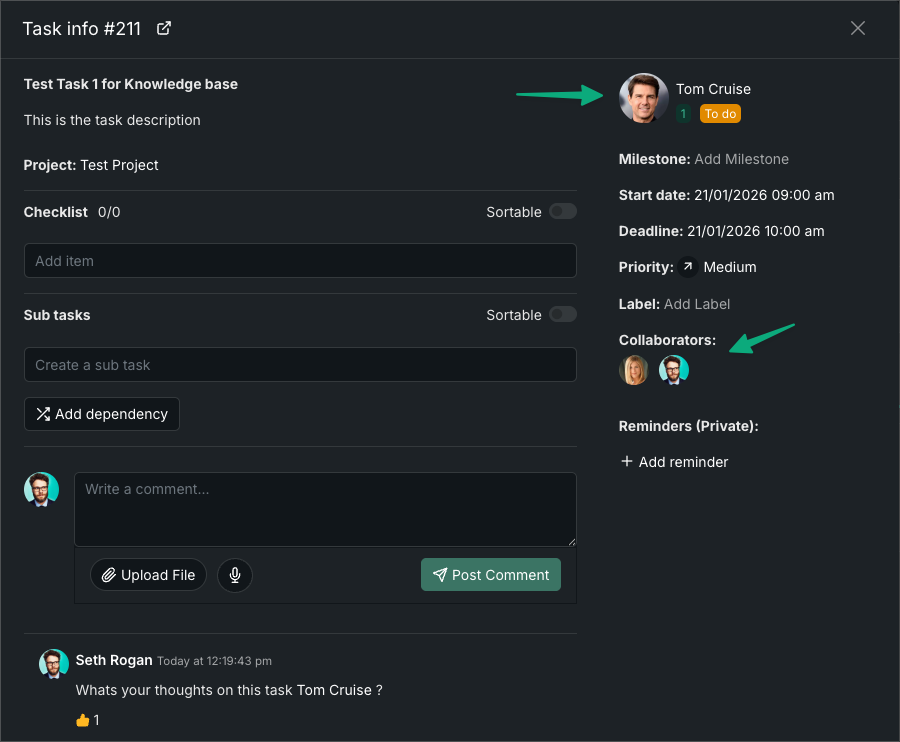Click Add Milestone to choose a milestone
The image size is (900, 742).
click(741, 159)
